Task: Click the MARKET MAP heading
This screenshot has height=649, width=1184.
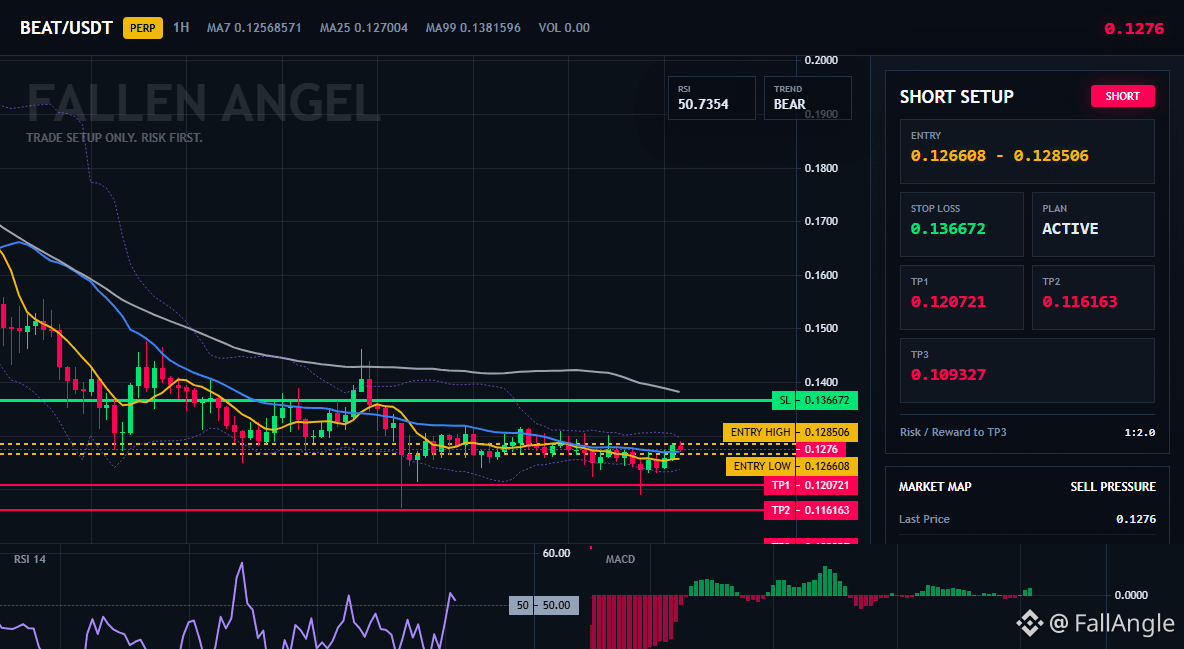Action: point(935,487)
